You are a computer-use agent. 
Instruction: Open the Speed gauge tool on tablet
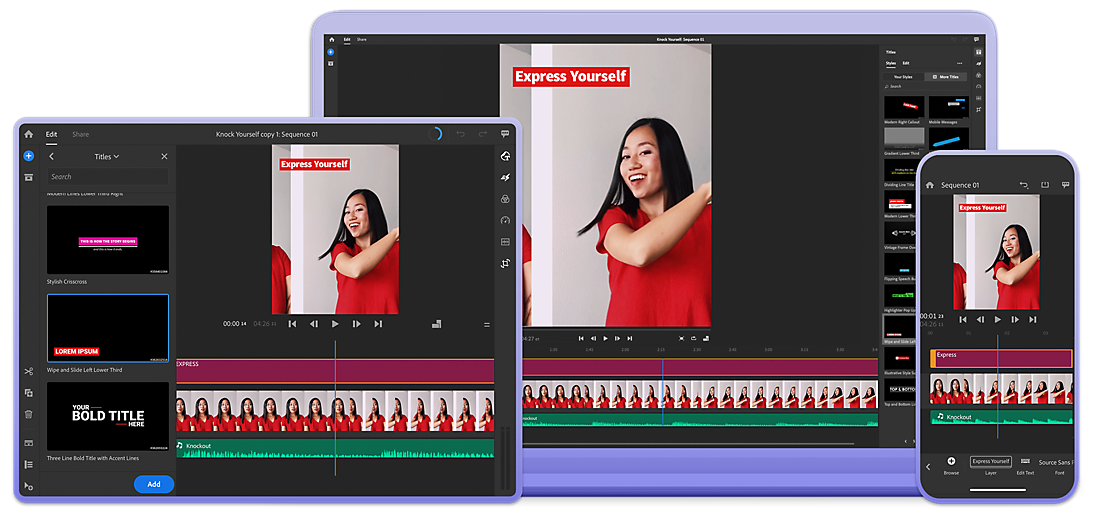(x=506, y=221)
